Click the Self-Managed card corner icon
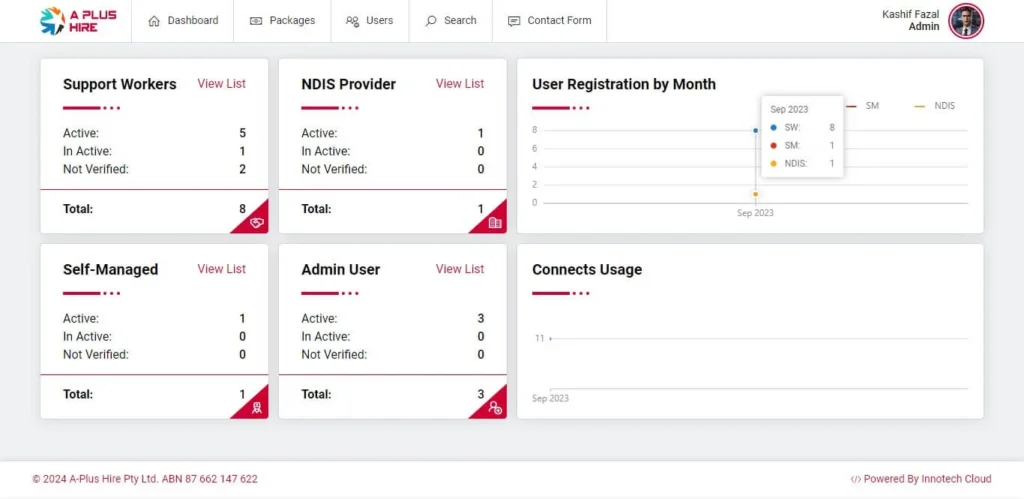 pos(257,407)
